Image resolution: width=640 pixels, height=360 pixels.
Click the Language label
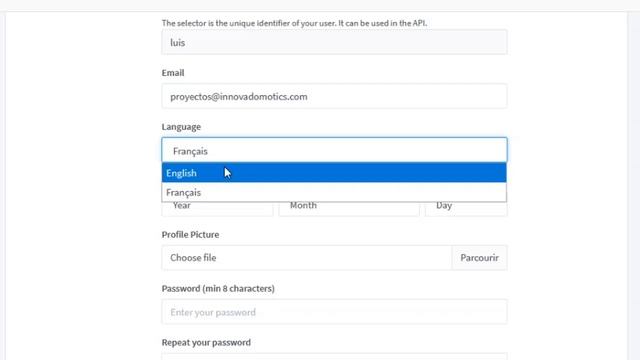point(181,127)
